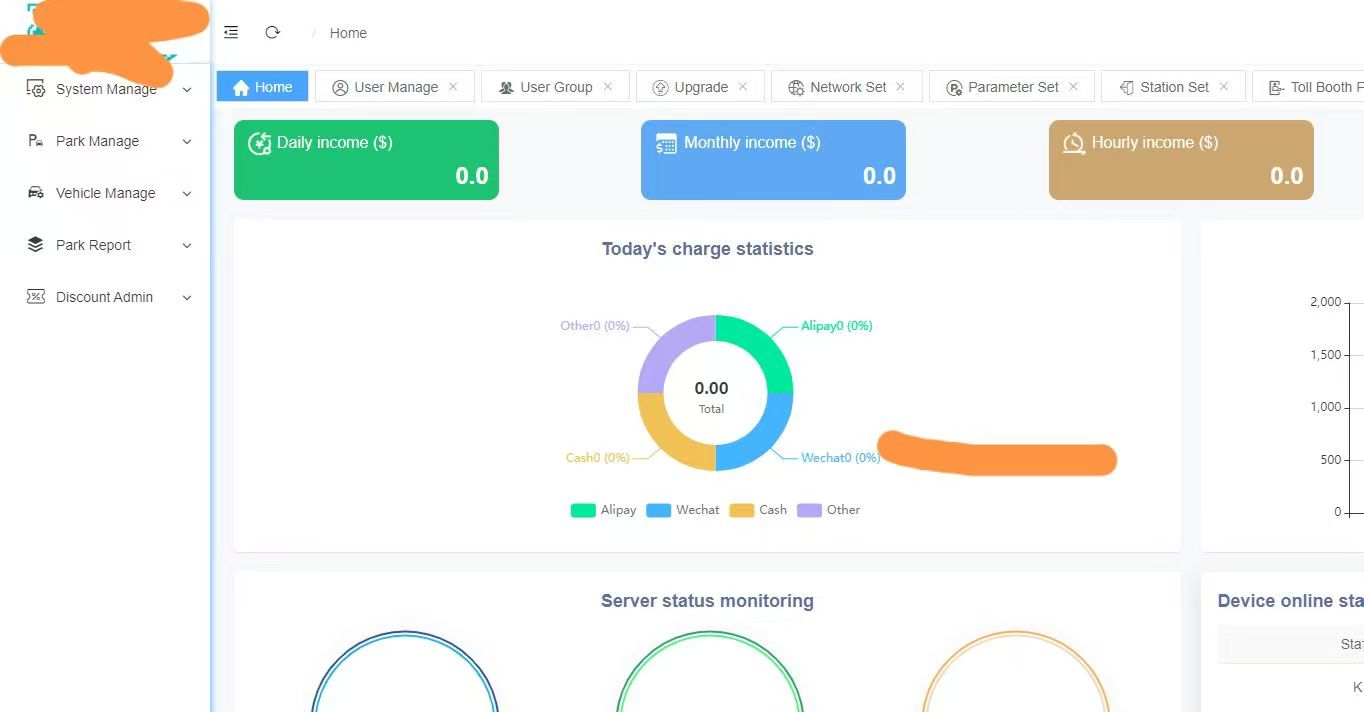
Task: Click the Alipay0 (0%) chart label
Action: point(837,326)
